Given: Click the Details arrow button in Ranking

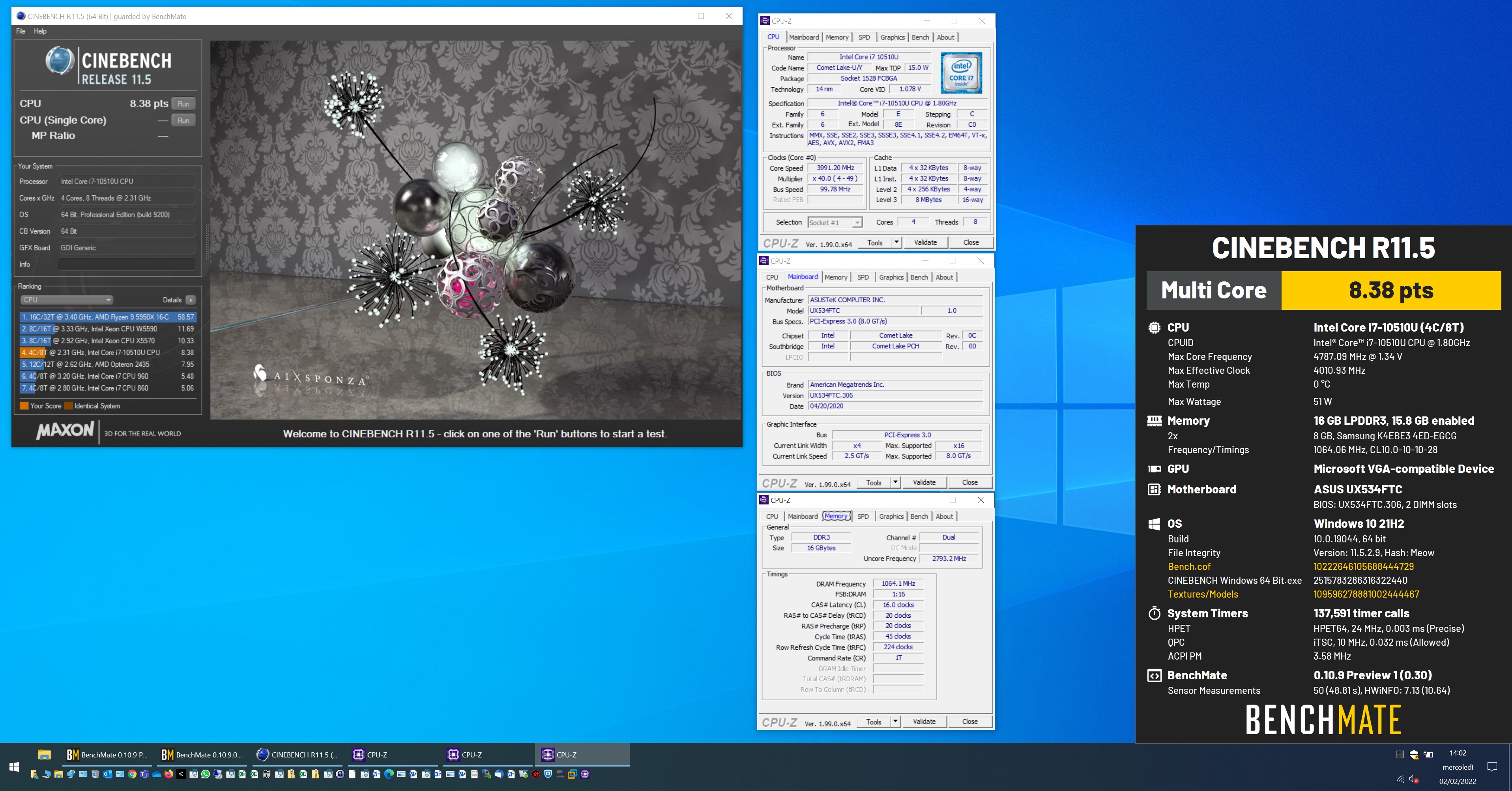Looking at the screenshot, I should pyautogui.click(x=191, y=300).
